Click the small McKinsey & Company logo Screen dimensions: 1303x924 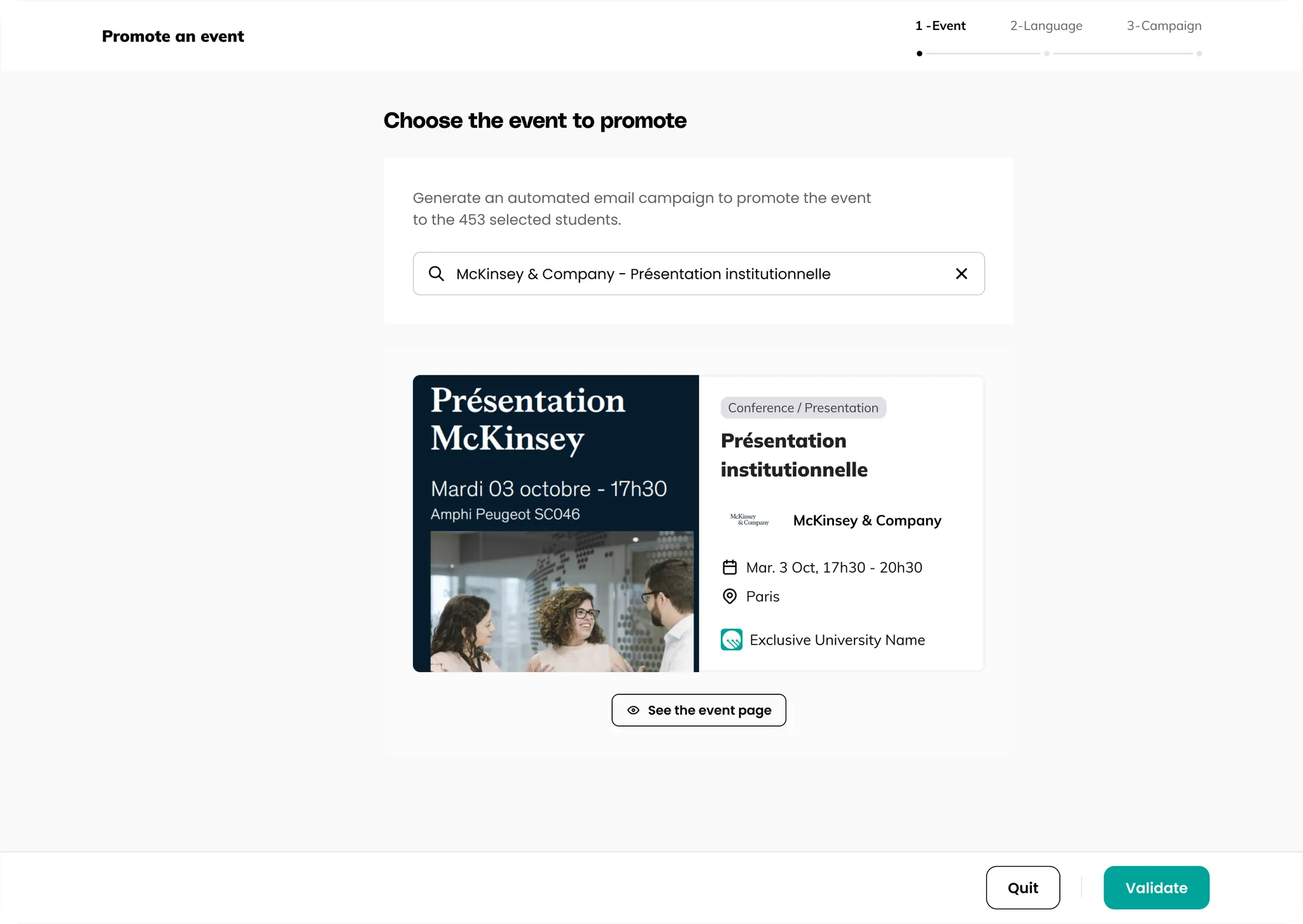coord(749,520)
